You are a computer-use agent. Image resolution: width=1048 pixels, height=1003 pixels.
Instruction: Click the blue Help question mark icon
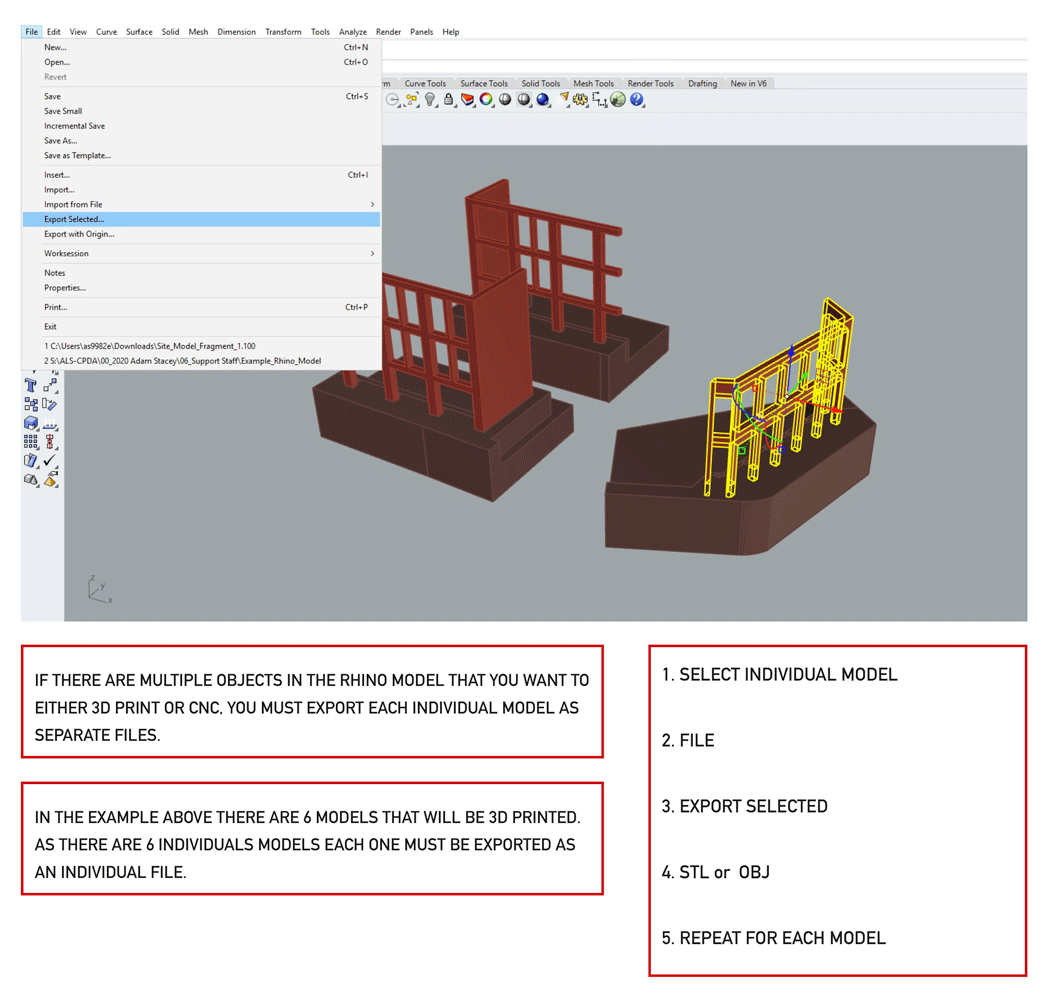[x=637, y=100]
